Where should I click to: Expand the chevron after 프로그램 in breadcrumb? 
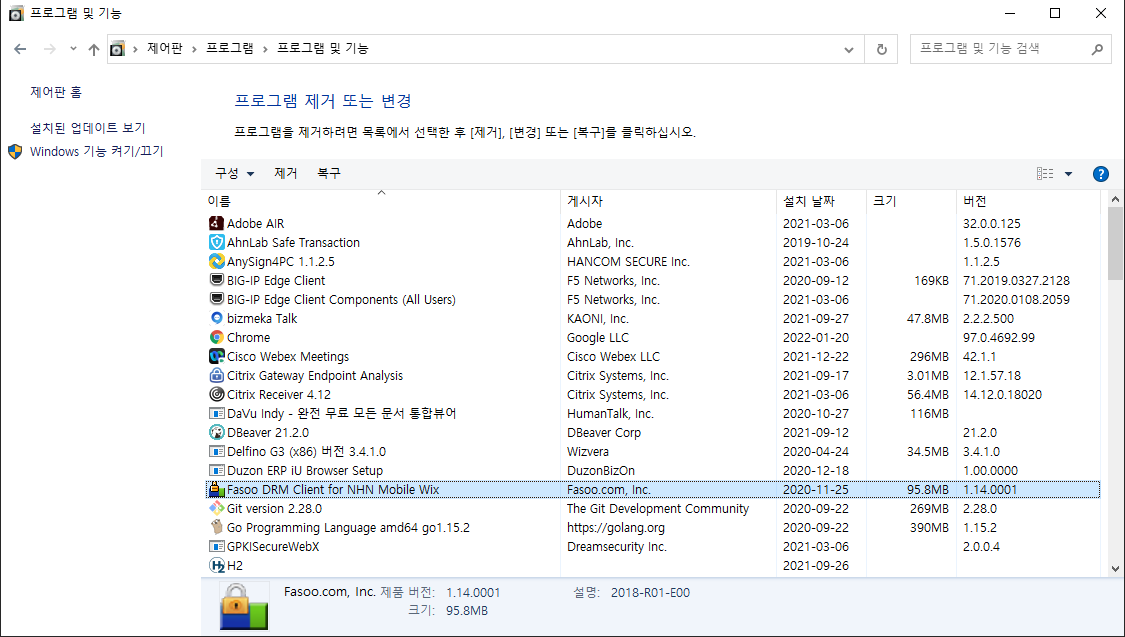click(x=265, y=49)
